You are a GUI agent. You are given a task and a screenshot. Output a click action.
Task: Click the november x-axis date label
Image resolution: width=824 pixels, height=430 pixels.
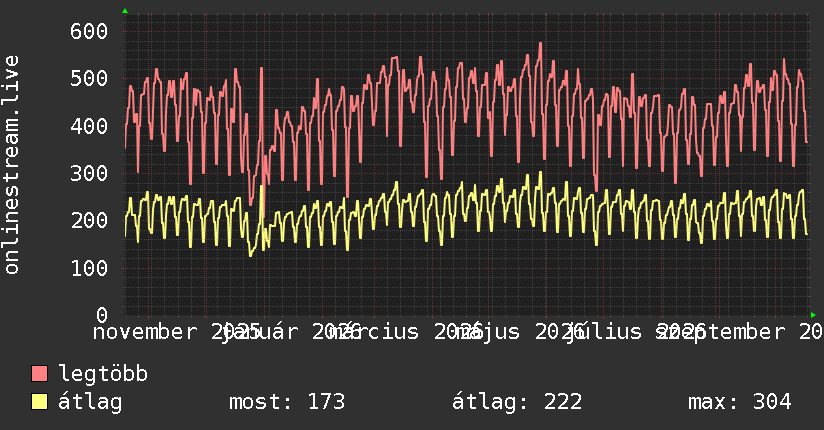click(x=145, y=332)
